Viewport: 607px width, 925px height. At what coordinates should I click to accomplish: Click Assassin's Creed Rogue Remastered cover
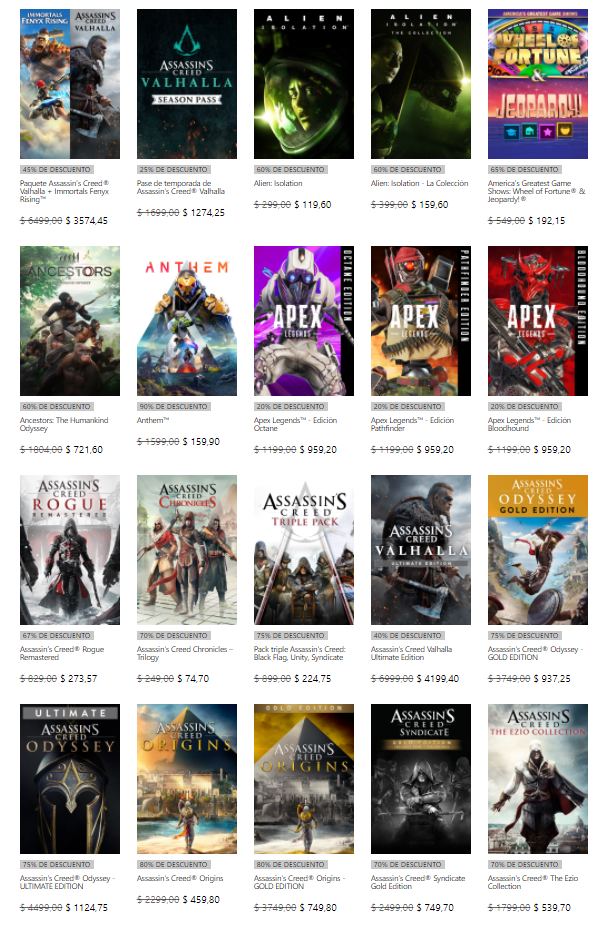[70, 550]
